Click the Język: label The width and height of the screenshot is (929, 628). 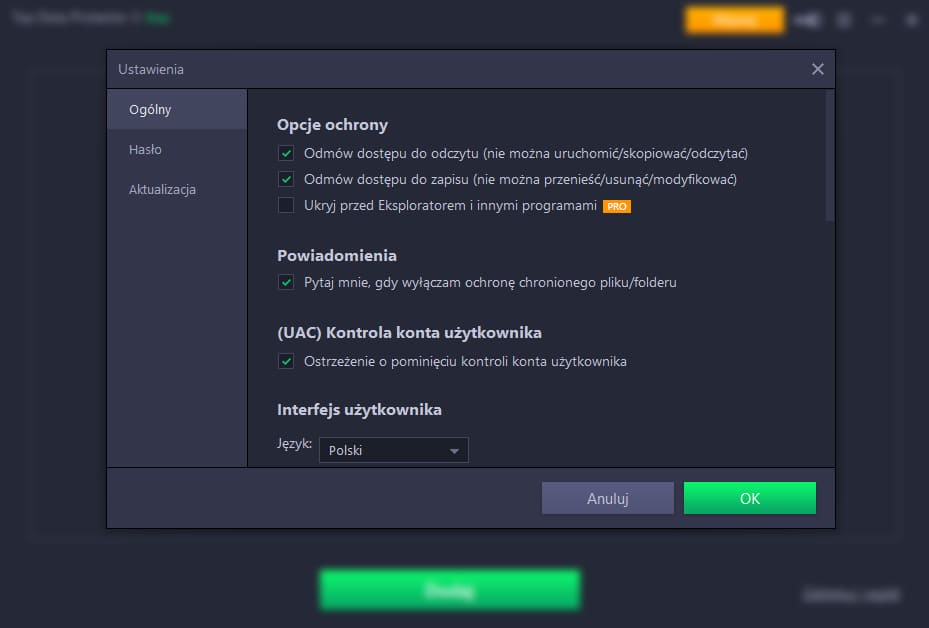coord(294,444)
